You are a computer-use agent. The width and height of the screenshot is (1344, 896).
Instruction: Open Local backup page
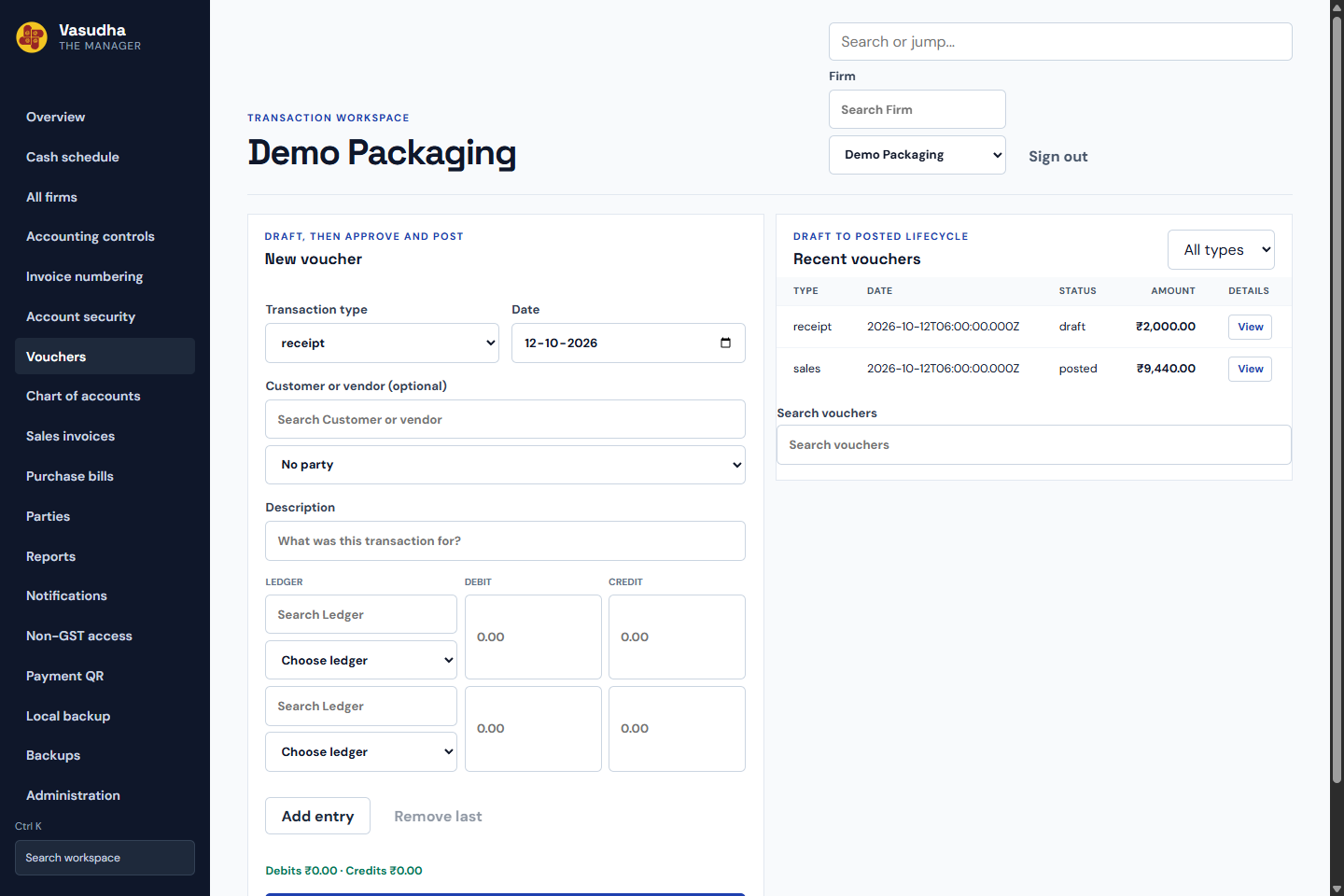point(105,716)
